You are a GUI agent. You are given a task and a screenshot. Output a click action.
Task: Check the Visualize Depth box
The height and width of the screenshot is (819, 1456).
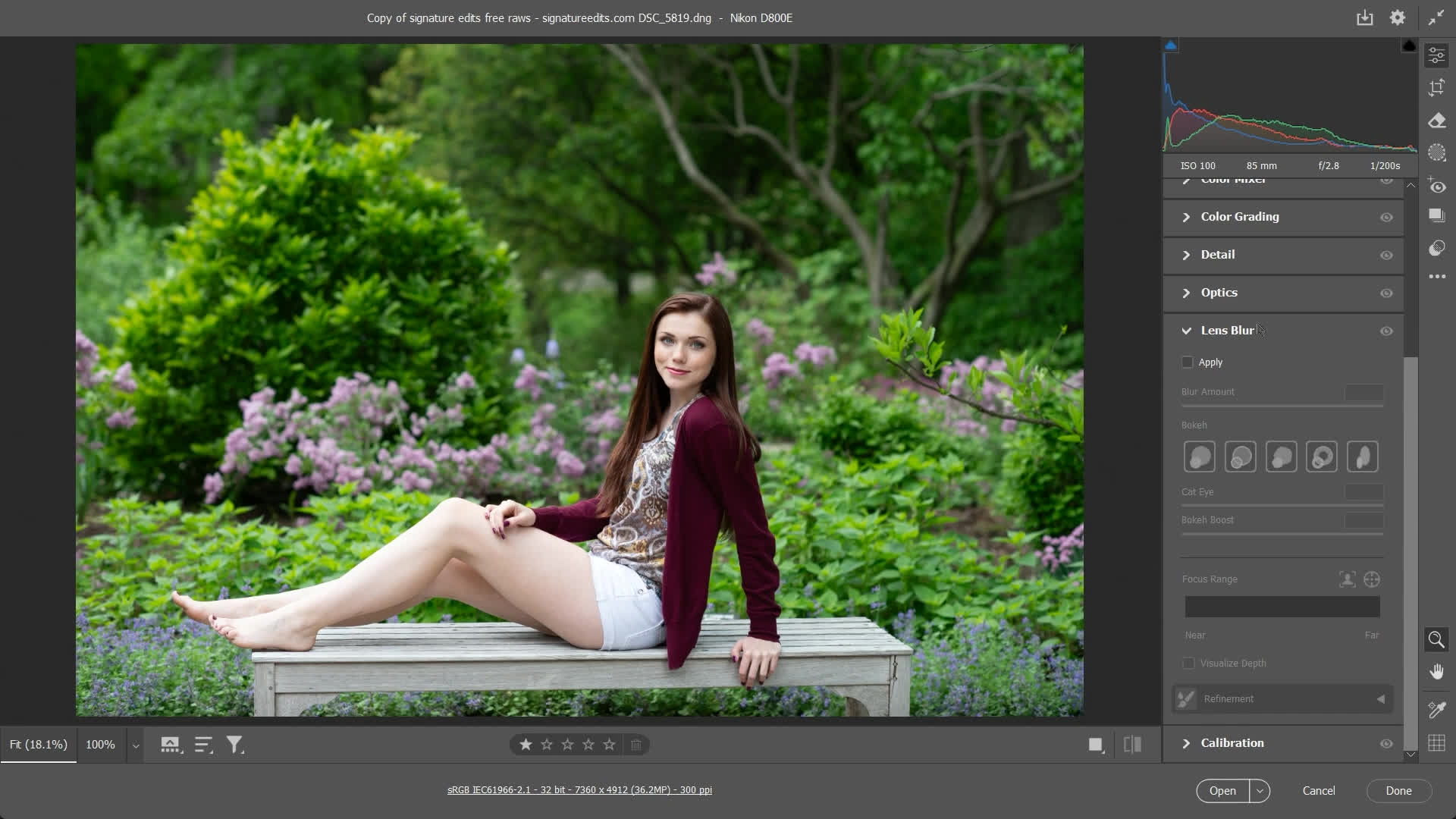(1188, 663)
